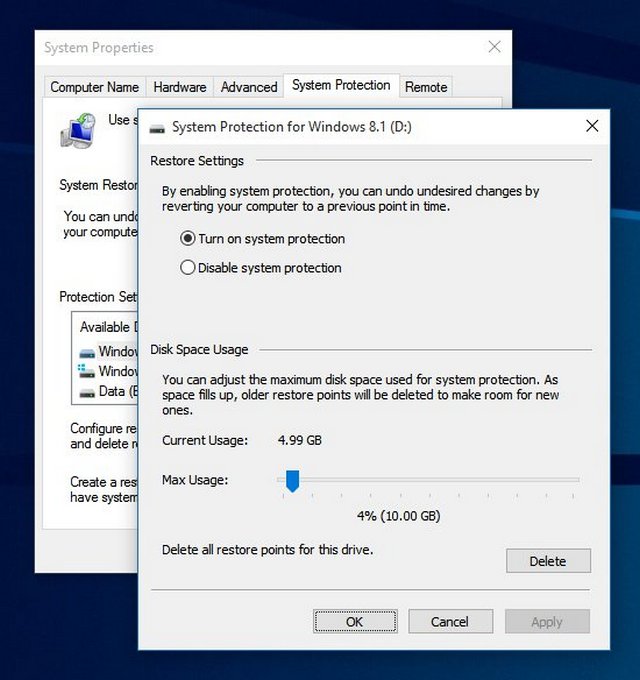Select the first drive icon in Available Drives
This screenshot has width=640, height=680.
[87, 352]
